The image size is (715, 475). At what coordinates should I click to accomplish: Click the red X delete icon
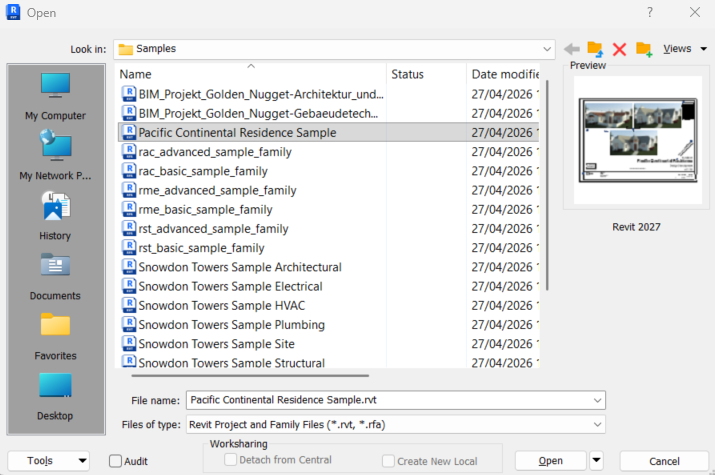(619, 49)
